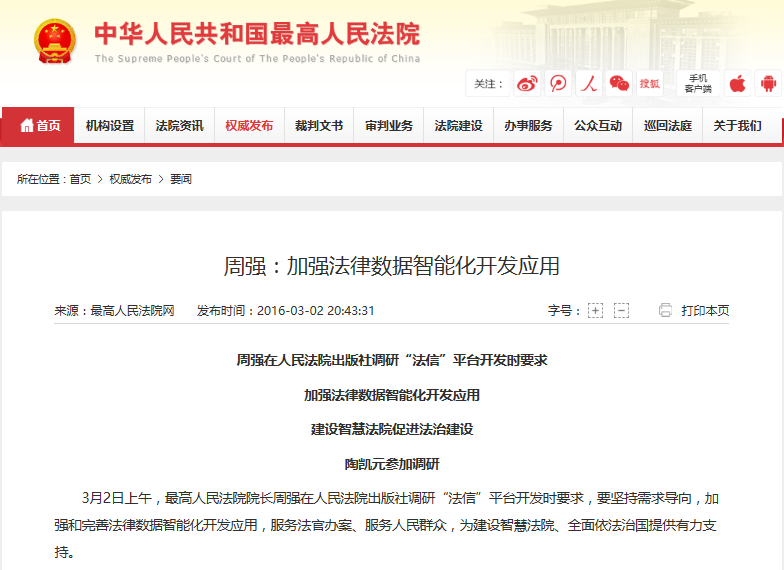This screenshot has height=570, width=784.
Task: Click the 首页 breadcrumb link
Action: click(x=80, y=179)
